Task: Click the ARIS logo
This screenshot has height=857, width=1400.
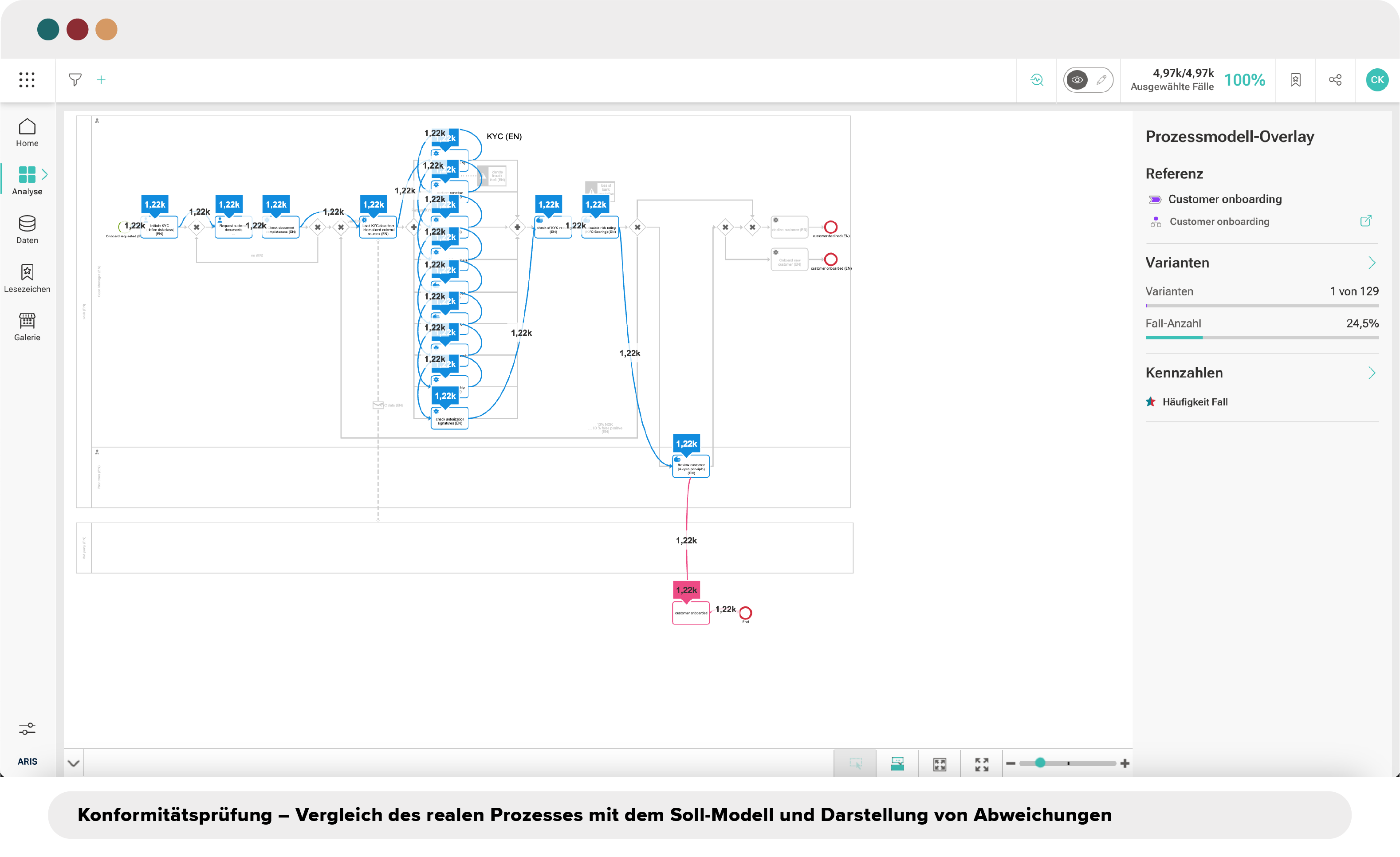Action: (x=27, y=762)
